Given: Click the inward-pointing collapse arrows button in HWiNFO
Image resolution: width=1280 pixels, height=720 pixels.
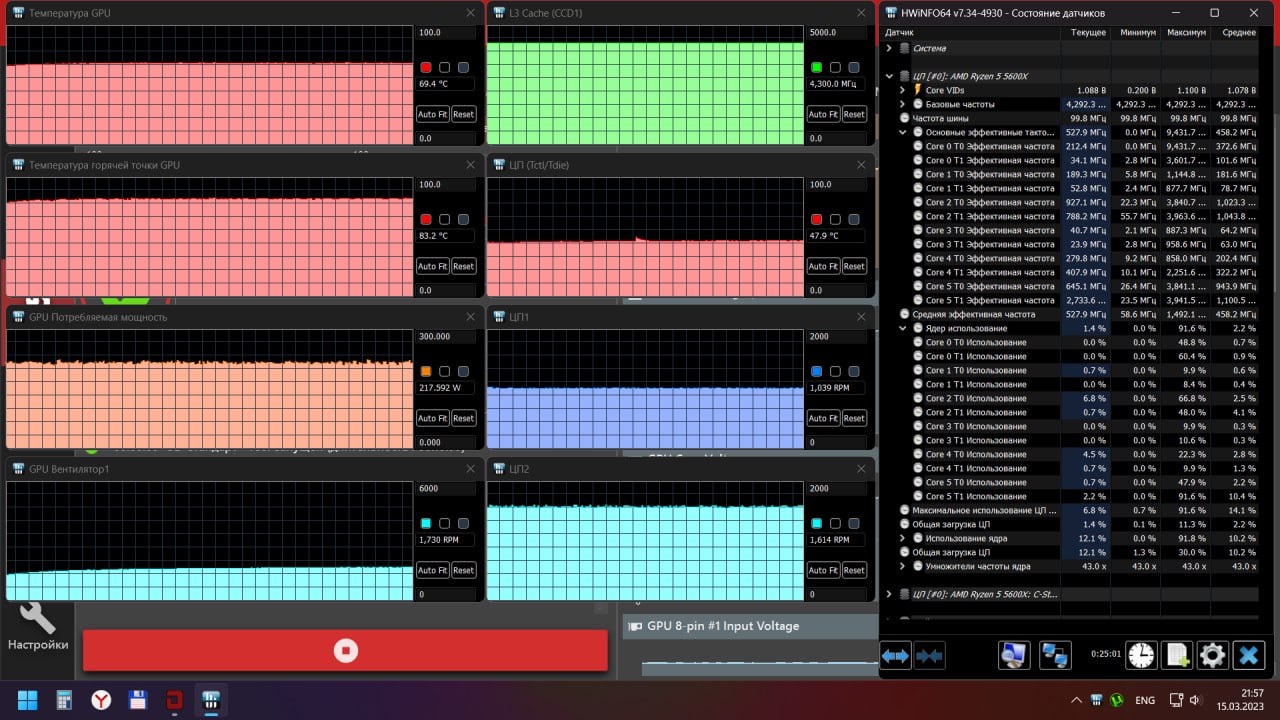Looking at the screenshot, I should coord(929,655).
